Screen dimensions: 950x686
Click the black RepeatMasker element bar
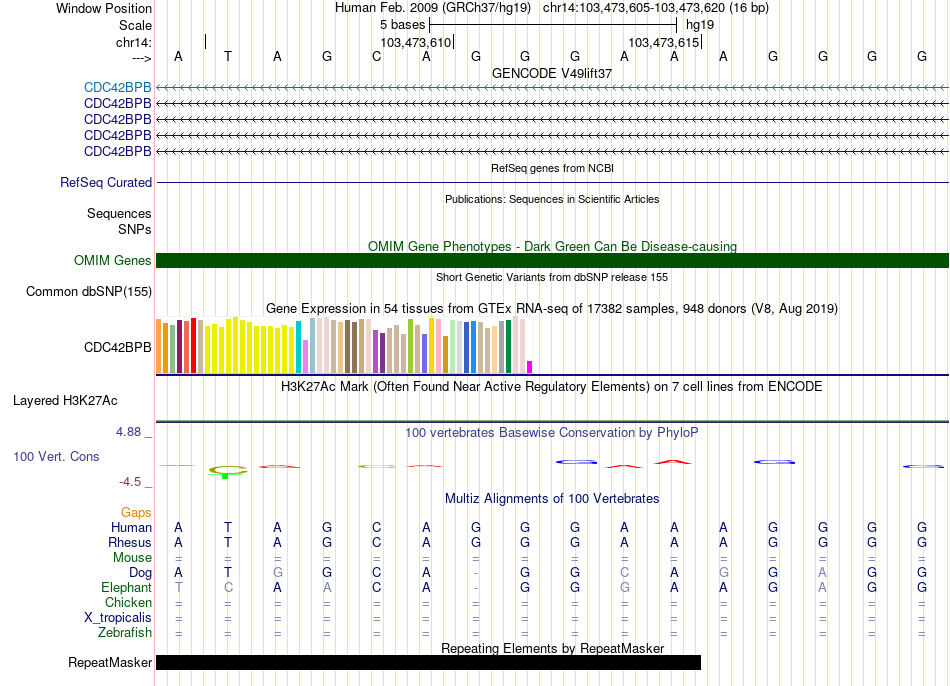tap(428, 662)
